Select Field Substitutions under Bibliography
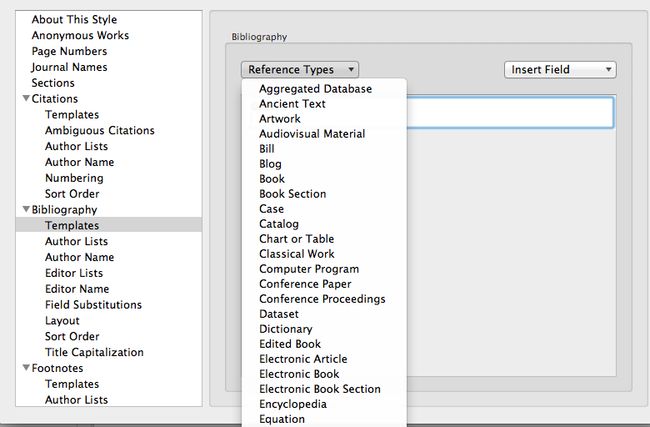This screenshot has width=650, height=427. 93,305
